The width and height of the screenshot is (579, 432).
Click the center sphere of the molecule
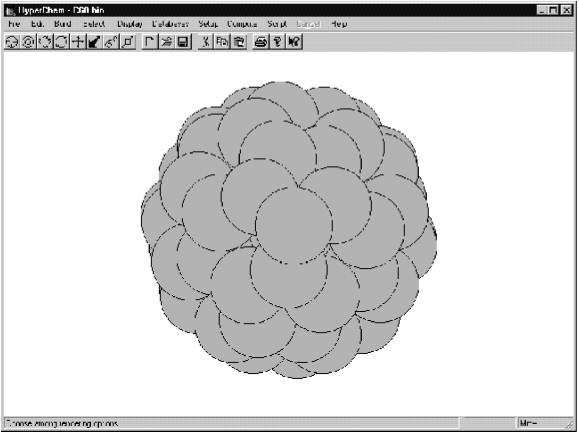(x=294, y=225)
